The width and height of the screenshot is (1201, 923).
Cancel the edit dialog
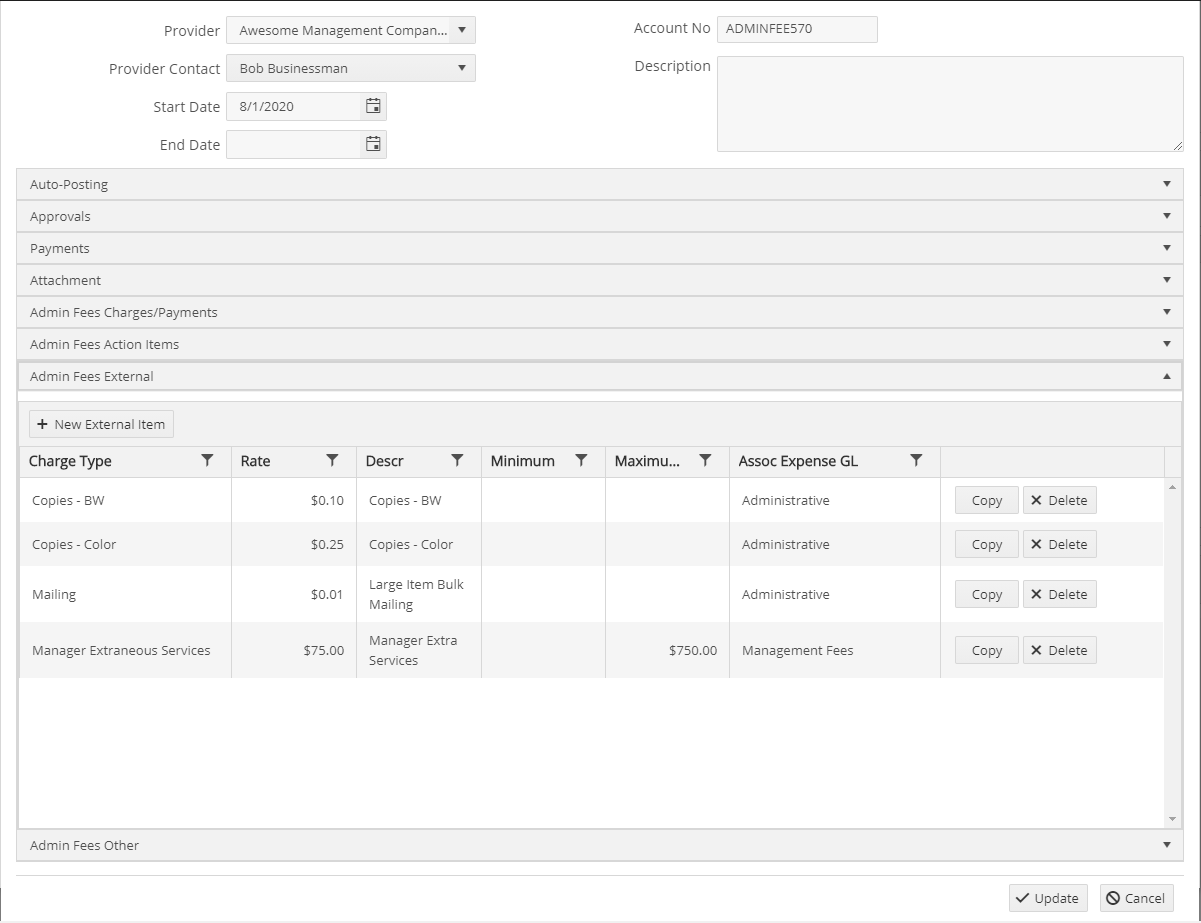[1137, 898]
